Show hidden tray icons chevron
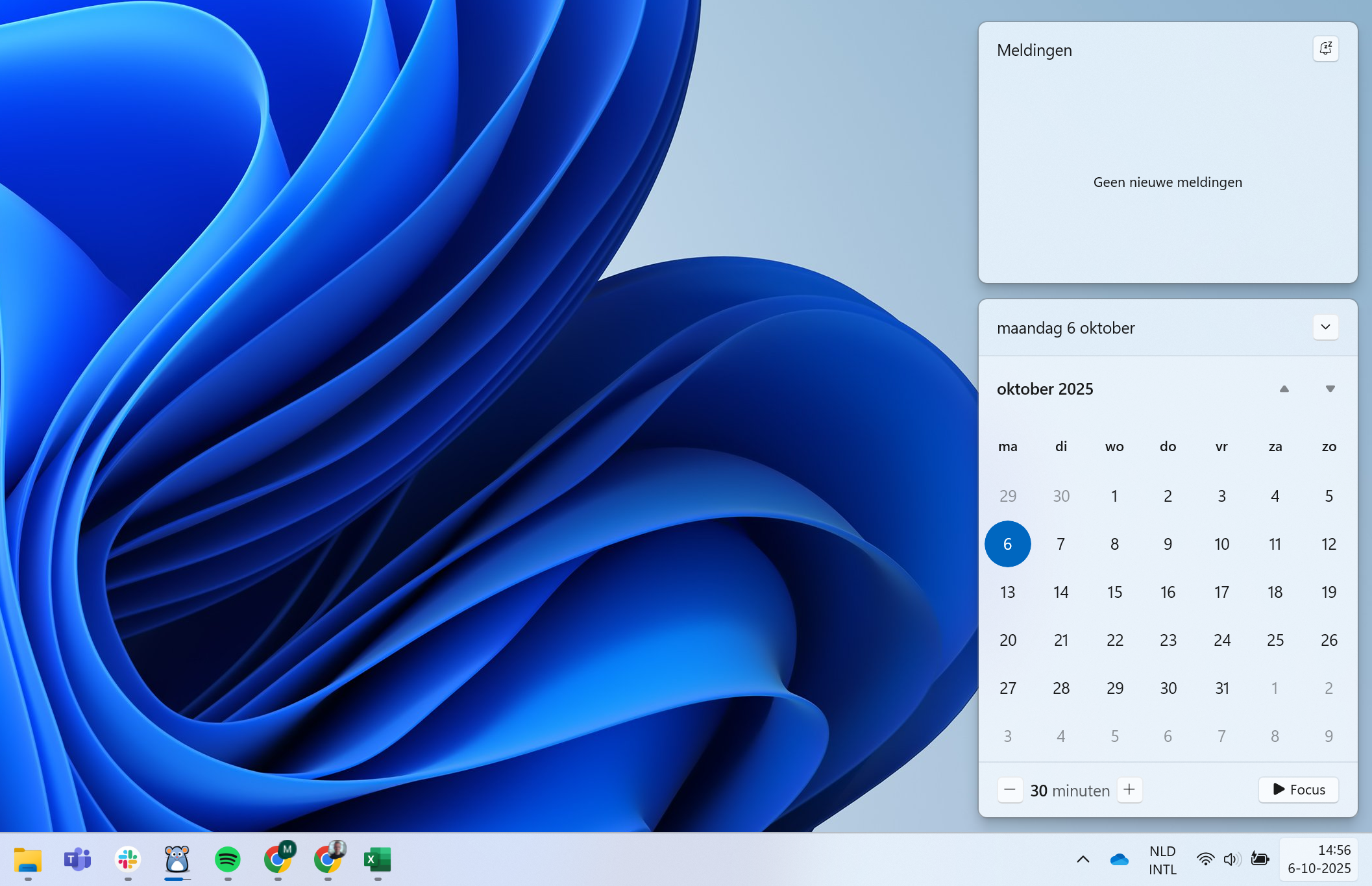Screen dimensions: 1372x886 1083,859
